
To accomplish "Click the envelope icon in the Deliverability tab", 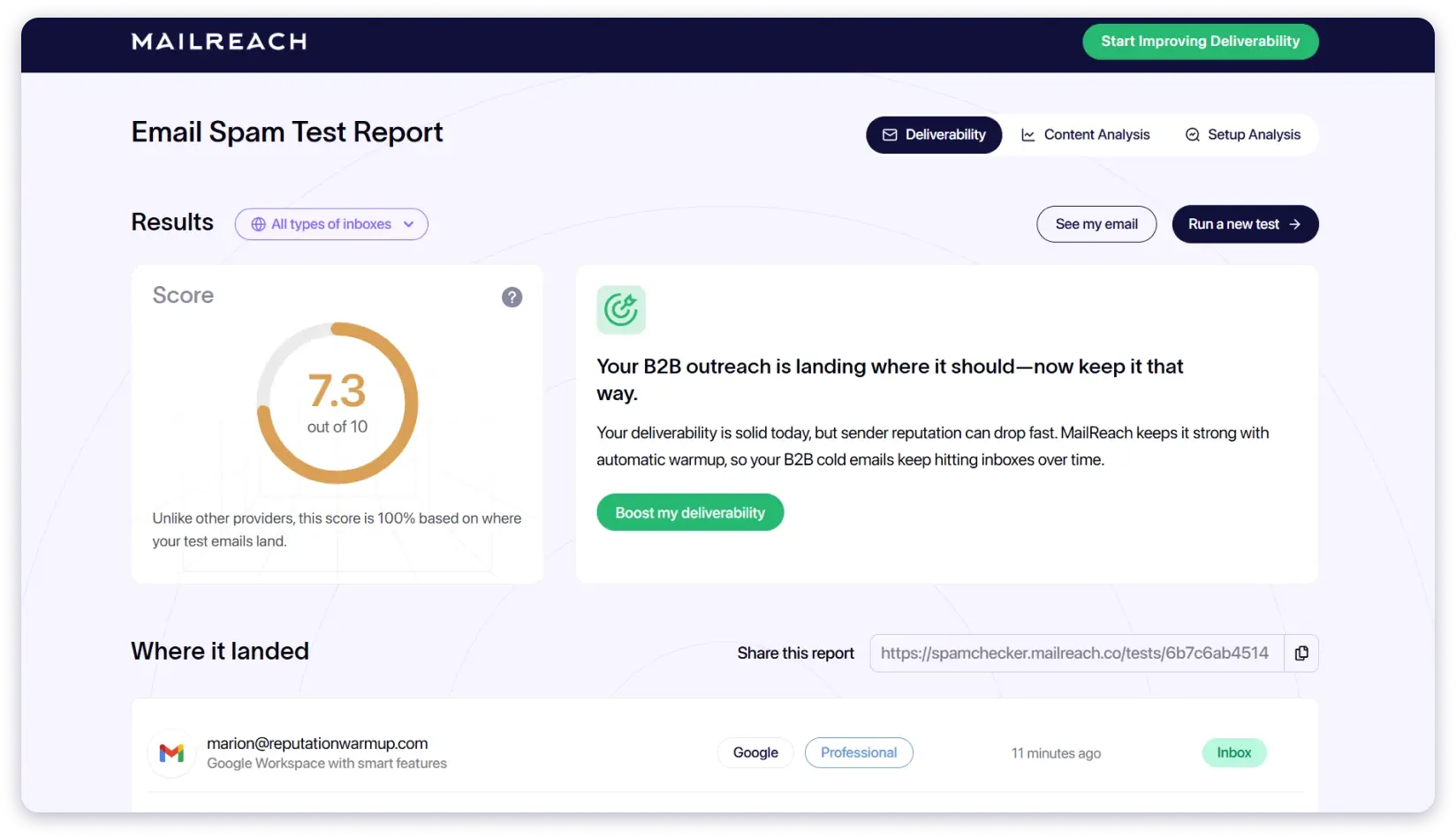I will [x=888, y=134].
